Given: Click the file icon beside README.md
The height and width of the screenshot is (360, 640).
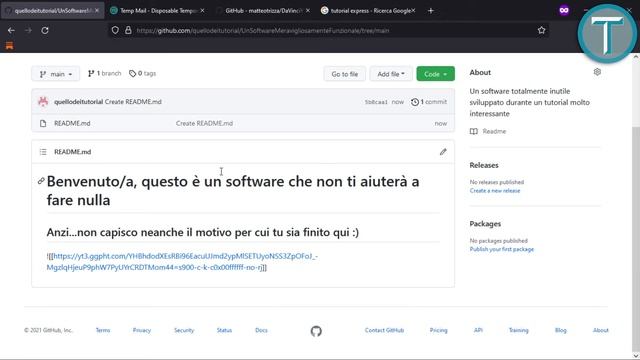Looking at the screenshot, I should [43, 123].
